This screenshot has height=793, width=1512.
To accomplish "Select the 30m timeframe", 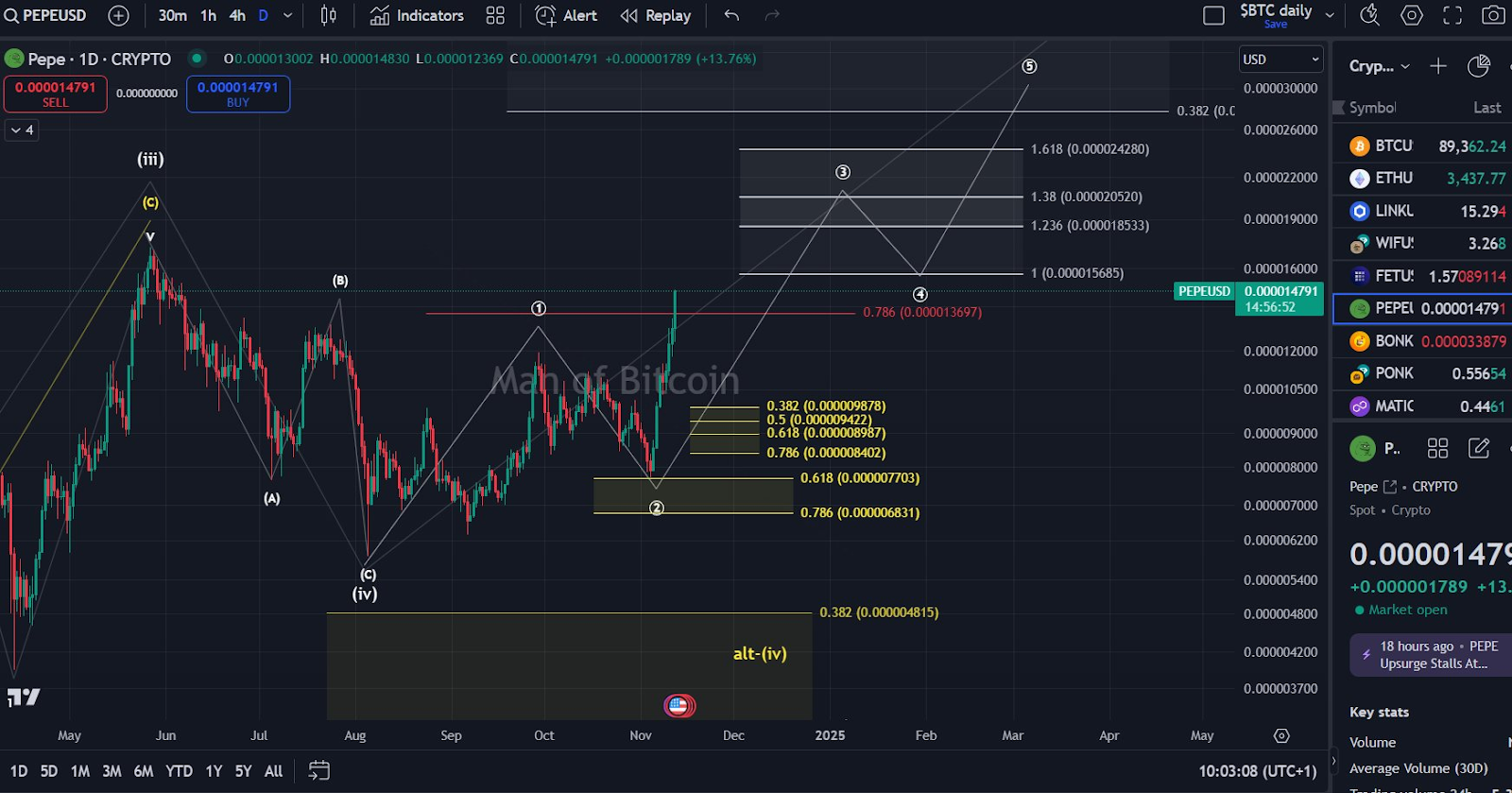I will coord(172,15).
